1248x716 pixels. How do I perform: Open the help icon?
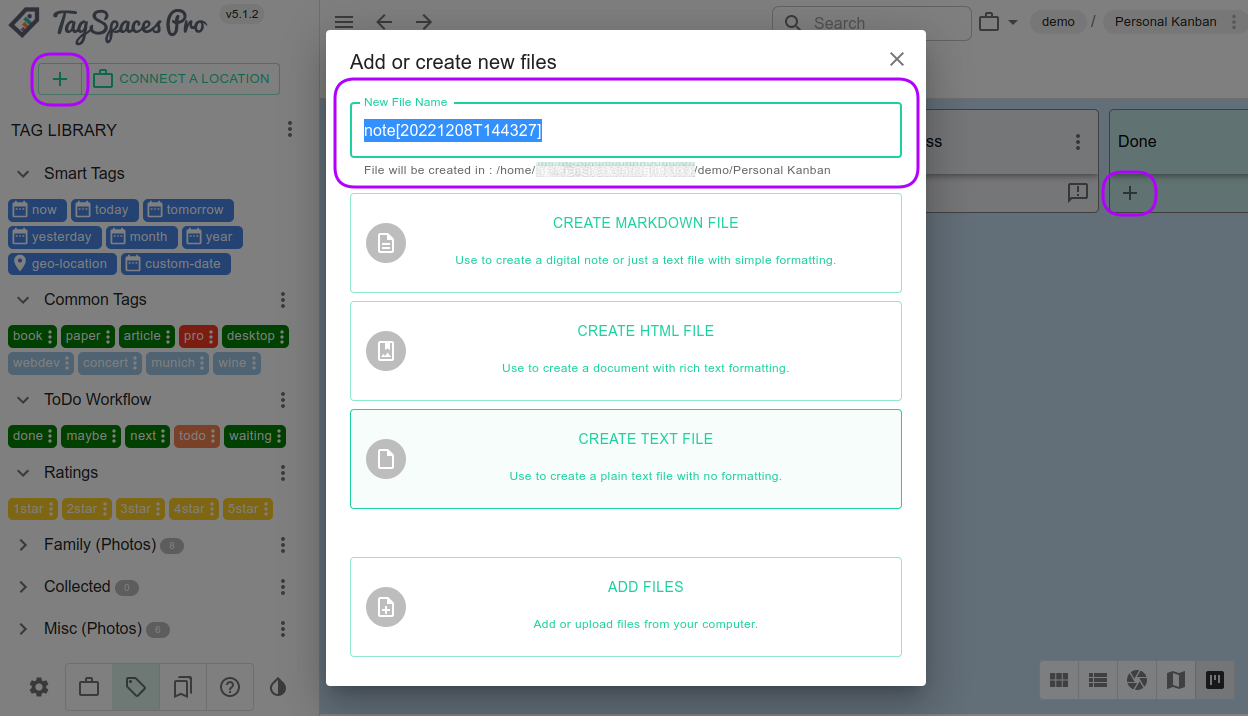230,687
